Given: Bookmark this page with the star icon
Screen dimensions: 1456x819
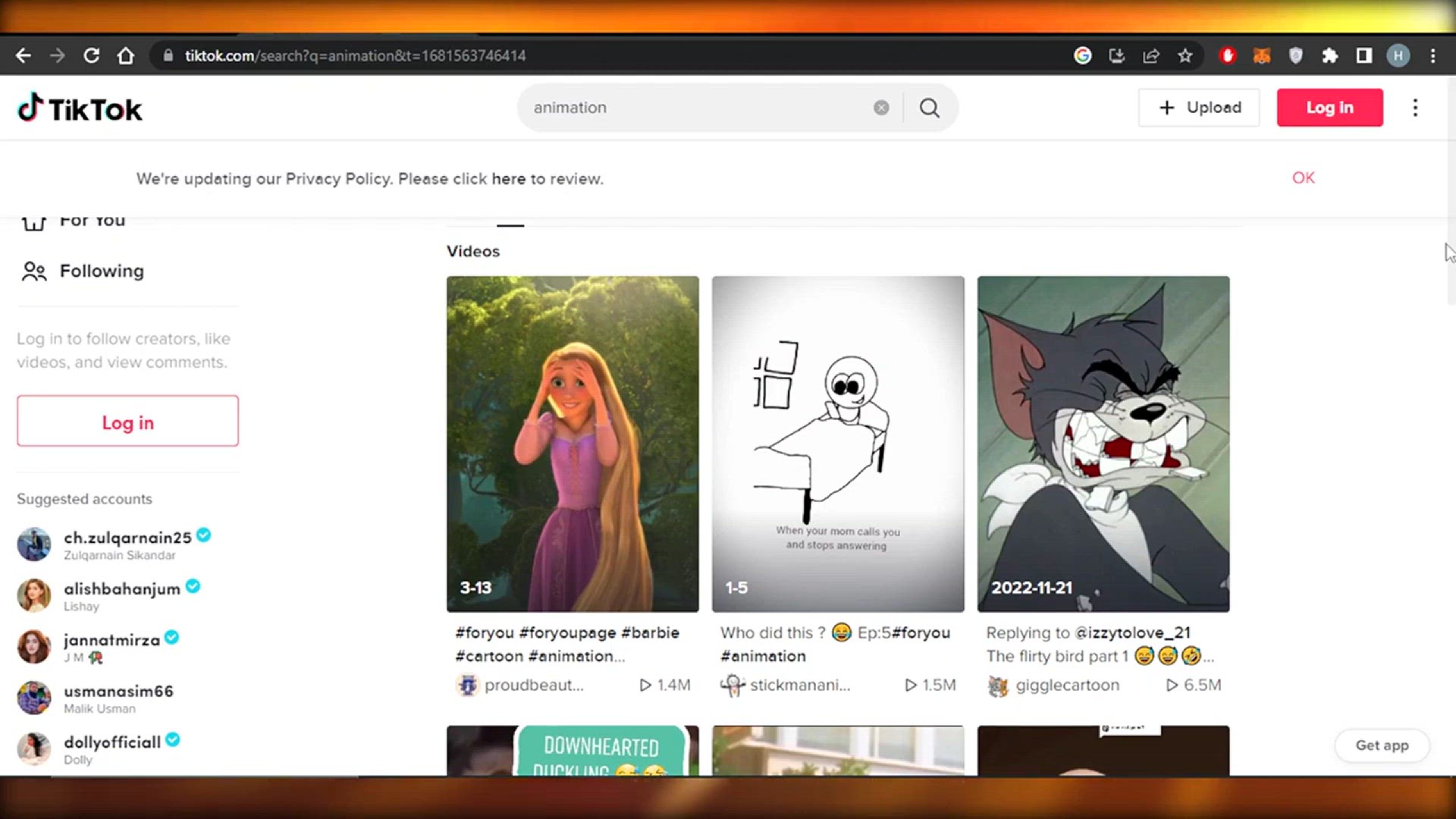Looking at the screenshot, I should pos(1185,55).
